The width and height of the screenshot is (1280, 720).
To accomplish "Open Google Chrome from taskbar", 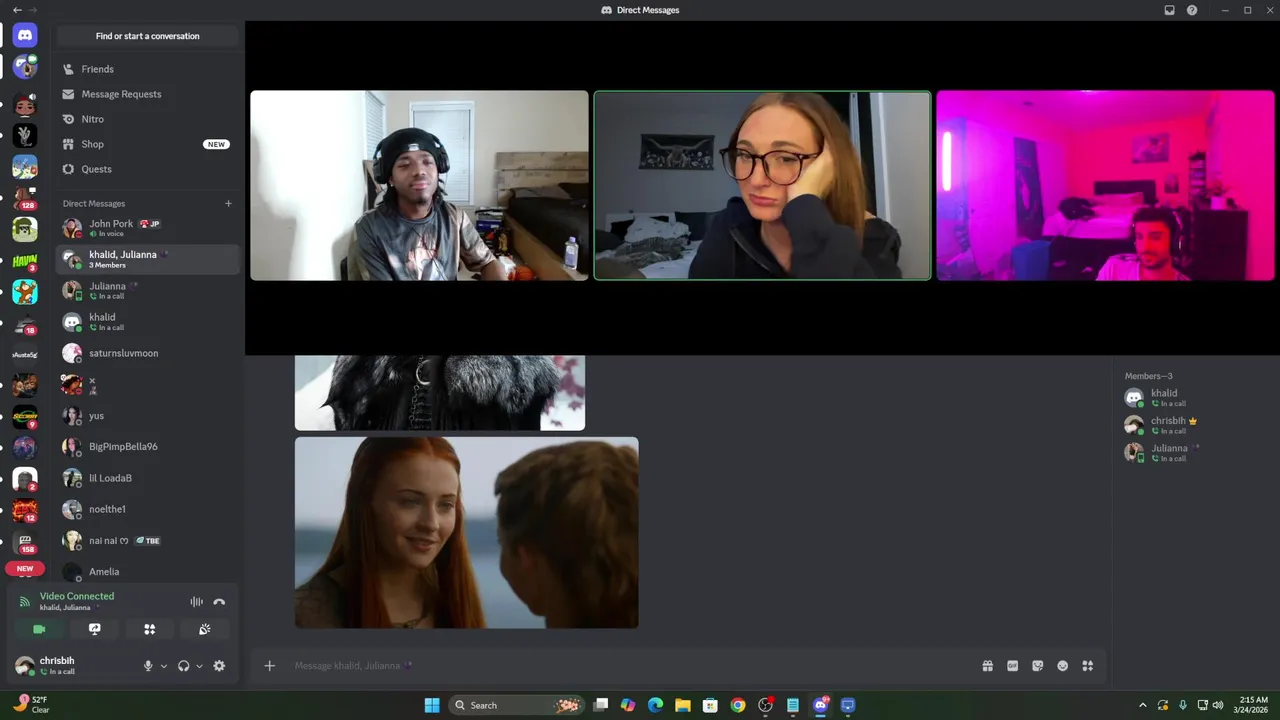I will point(738,705).
